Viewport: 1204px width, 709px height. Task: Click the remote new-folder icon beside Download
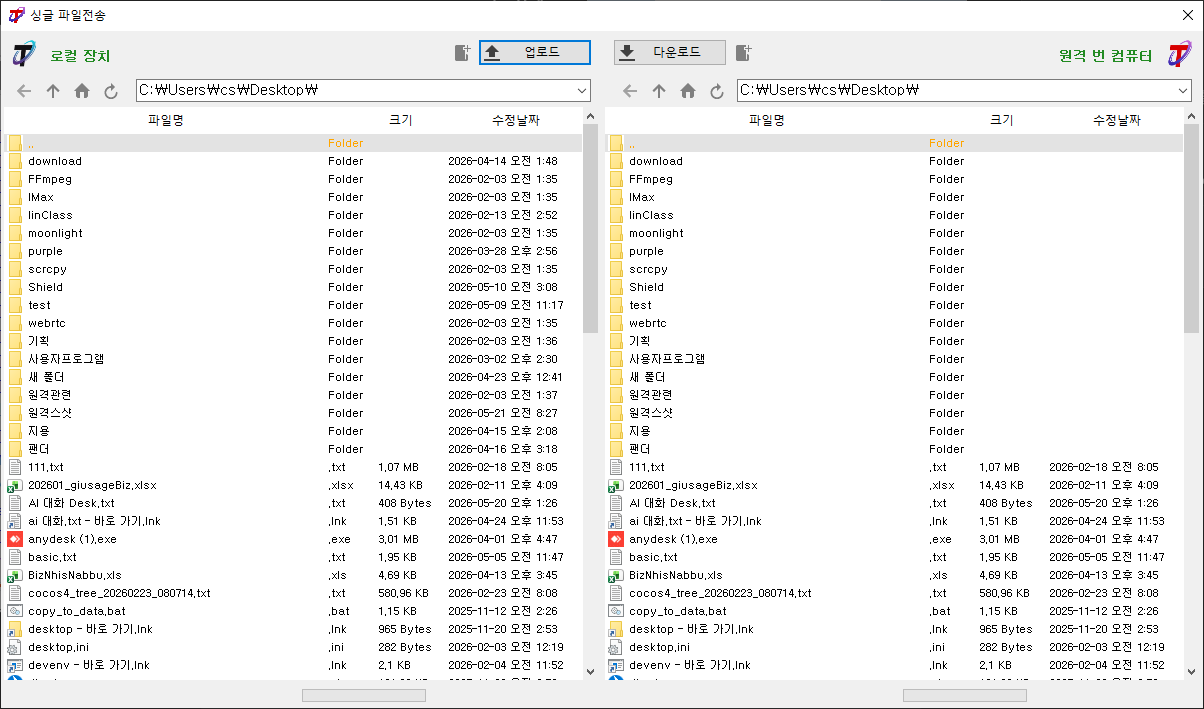(x=743, y=53)
